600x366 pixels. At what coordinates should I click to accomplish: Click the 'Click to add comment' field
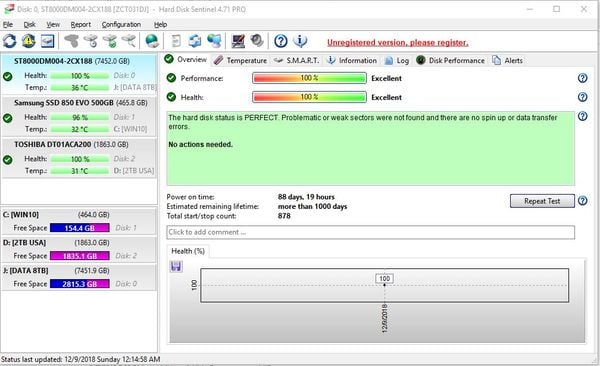pos(370,232)
